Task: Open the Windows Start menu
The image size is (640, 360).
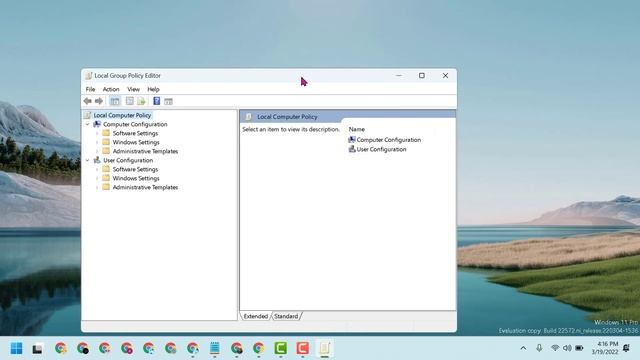Action: point(16,348)
